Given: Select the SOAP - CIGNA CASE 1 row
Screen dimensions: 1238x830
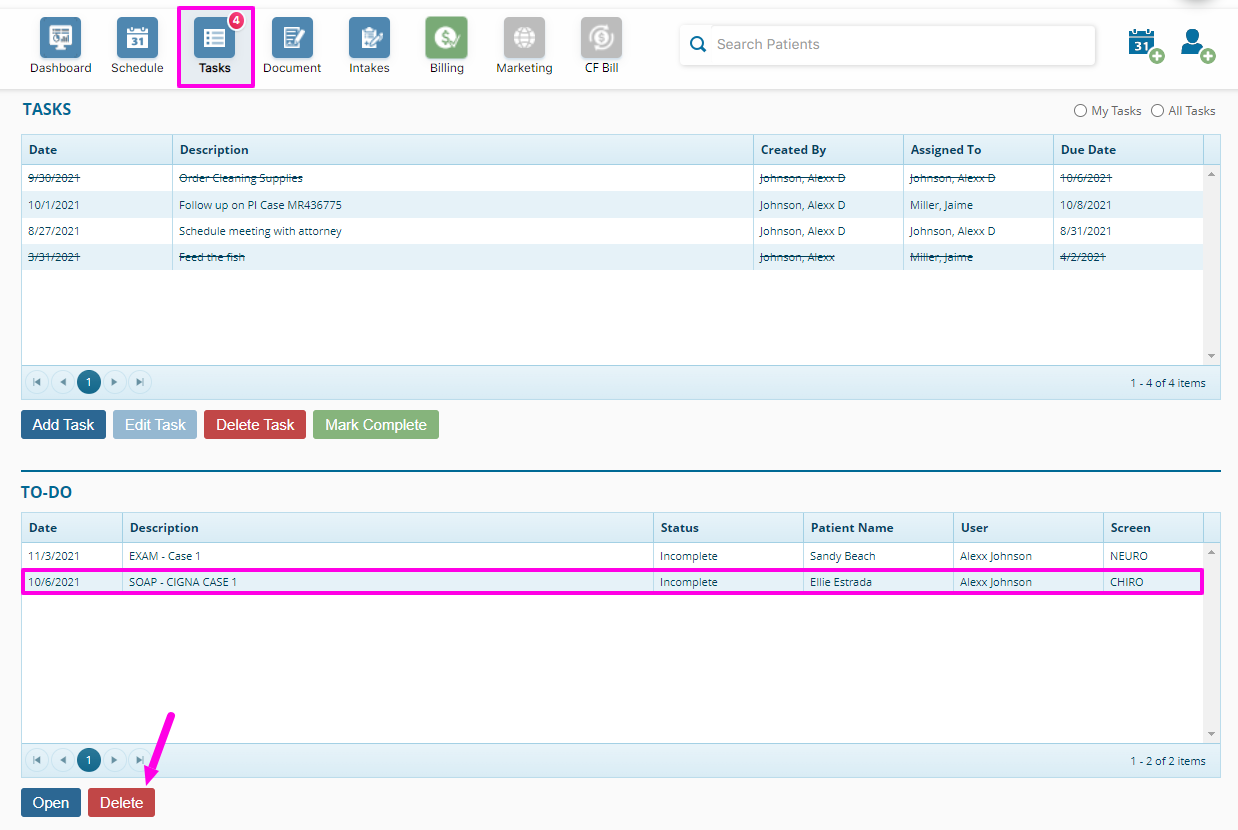Looking at the screenshot, I should click(612, 582).
